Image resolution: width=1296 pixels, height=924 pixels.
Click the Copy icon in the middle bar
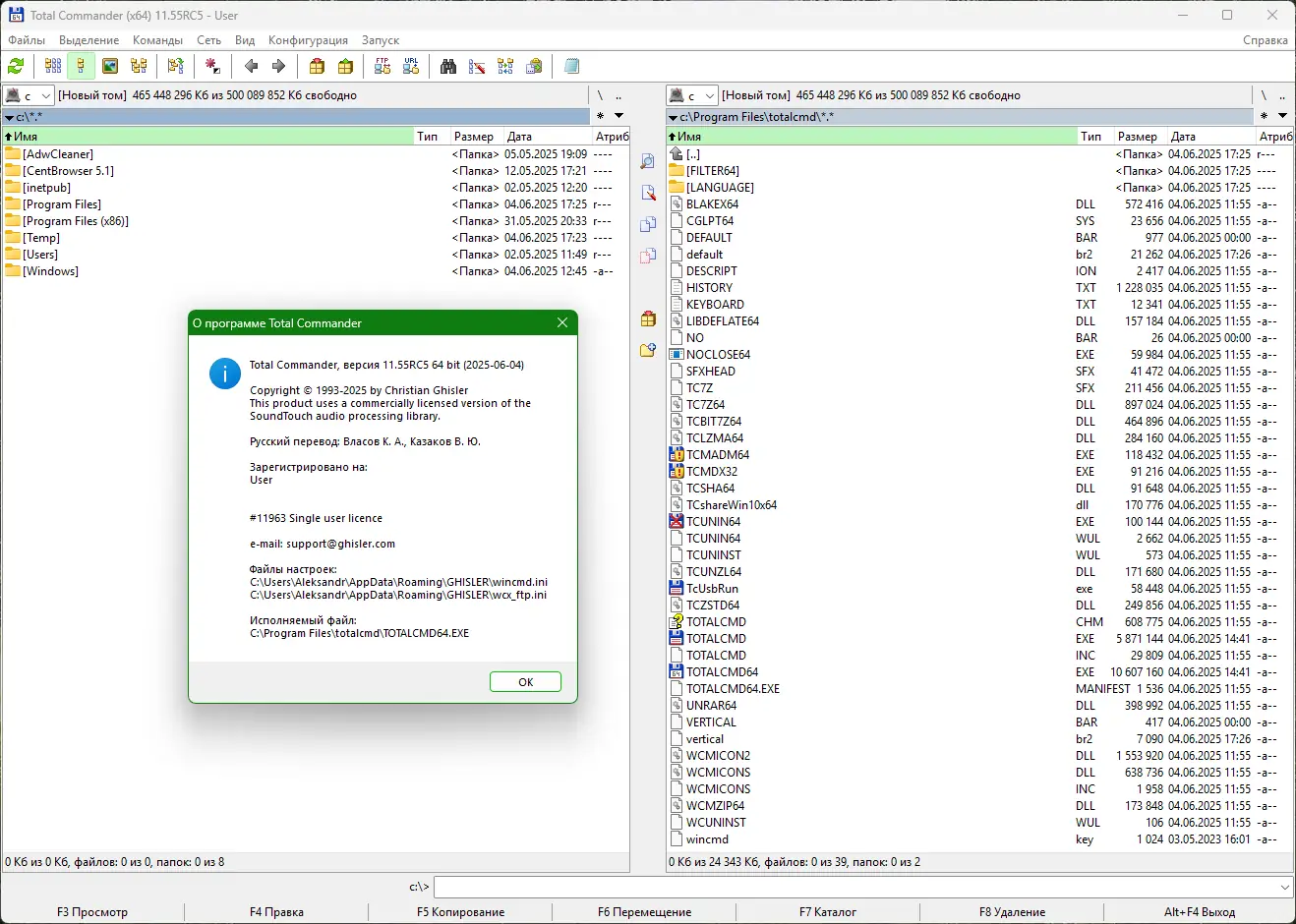coord(648,224)
